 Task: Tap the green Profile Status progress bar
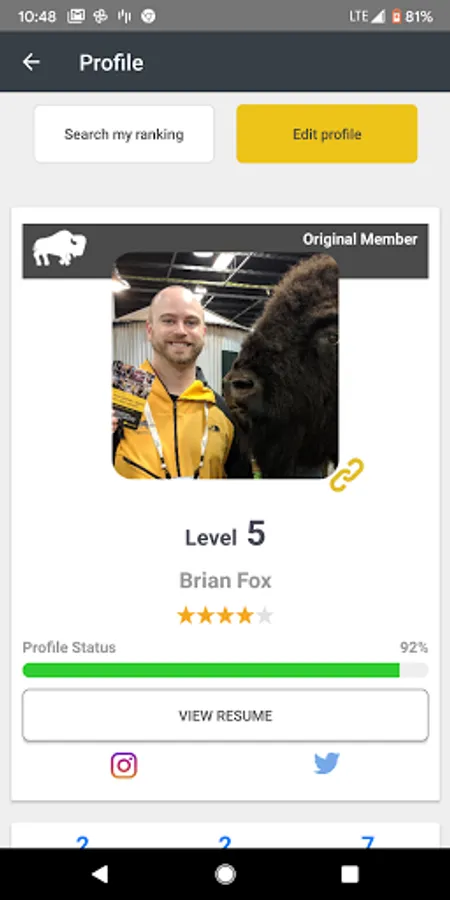point(226,670)
